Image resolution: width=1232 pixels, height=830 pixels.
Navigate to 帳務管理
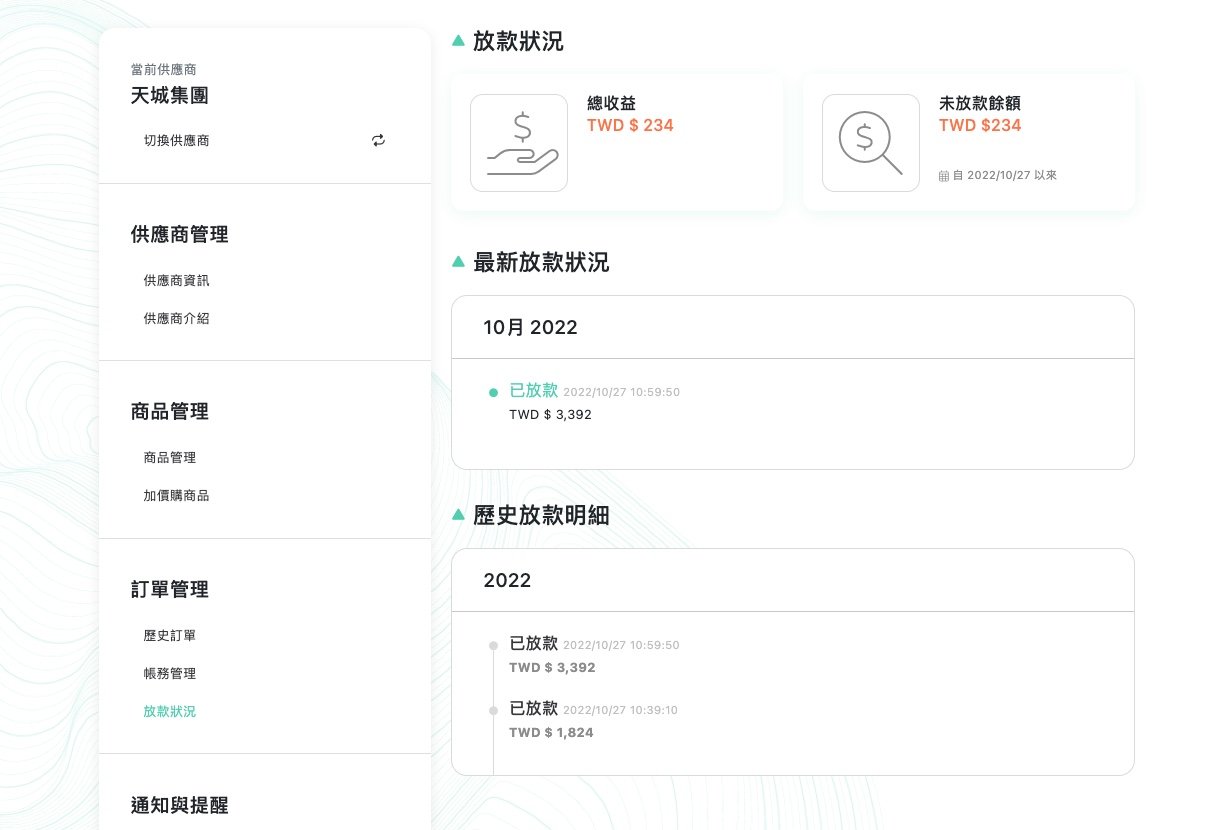[x=169, y=674]
